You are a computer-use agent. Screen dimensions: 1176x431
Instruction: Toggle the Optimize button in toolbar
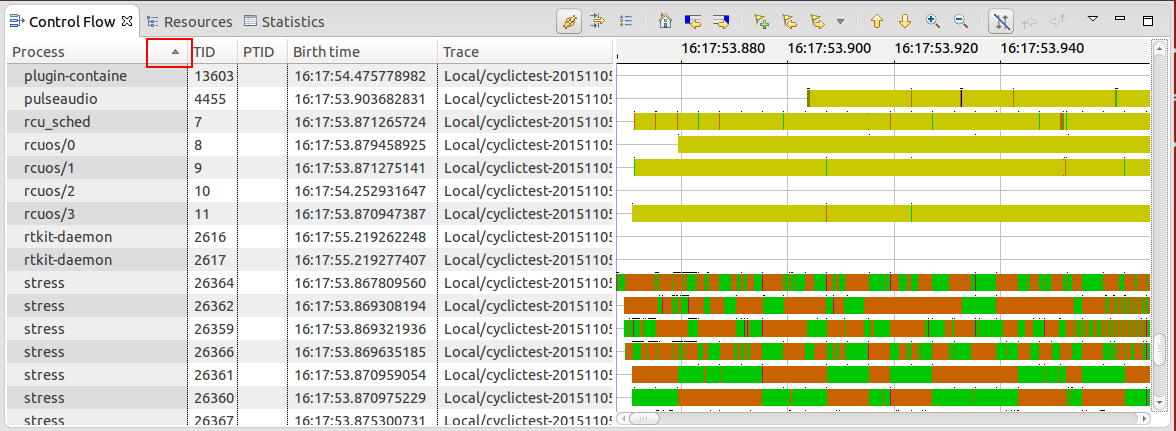click(x=569, y=21)
